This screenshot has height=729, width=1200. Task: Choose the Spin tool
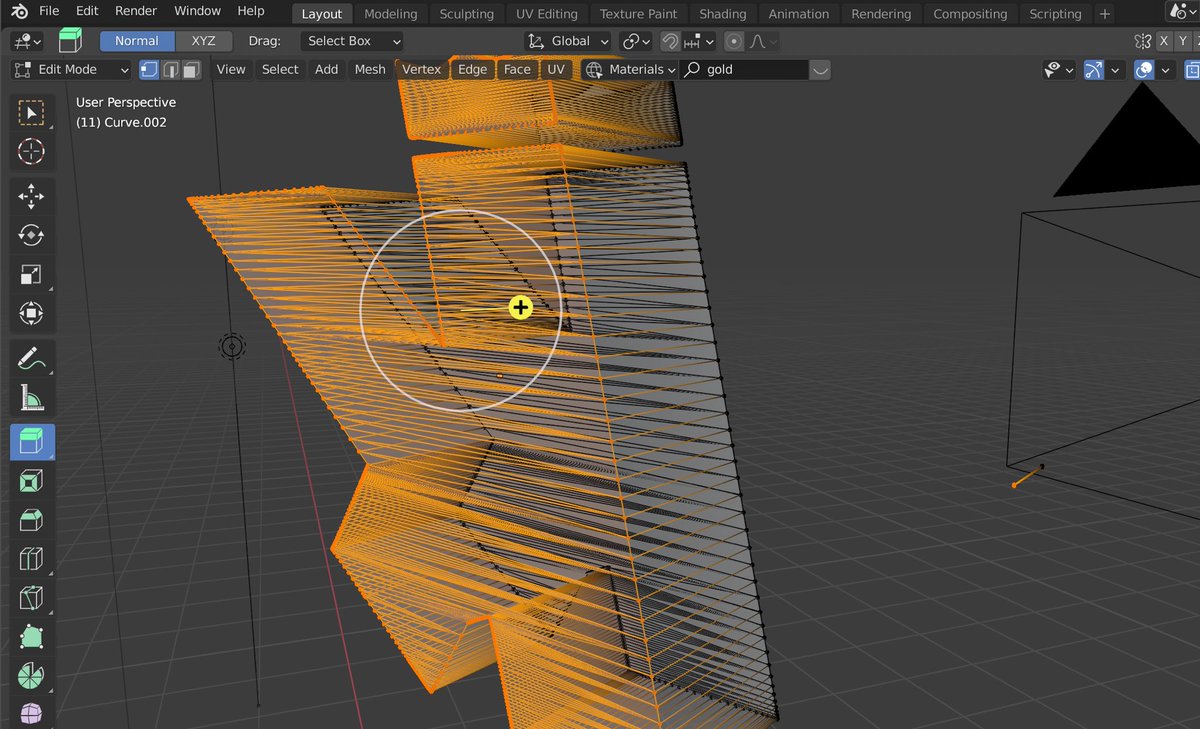click(32, 676)
